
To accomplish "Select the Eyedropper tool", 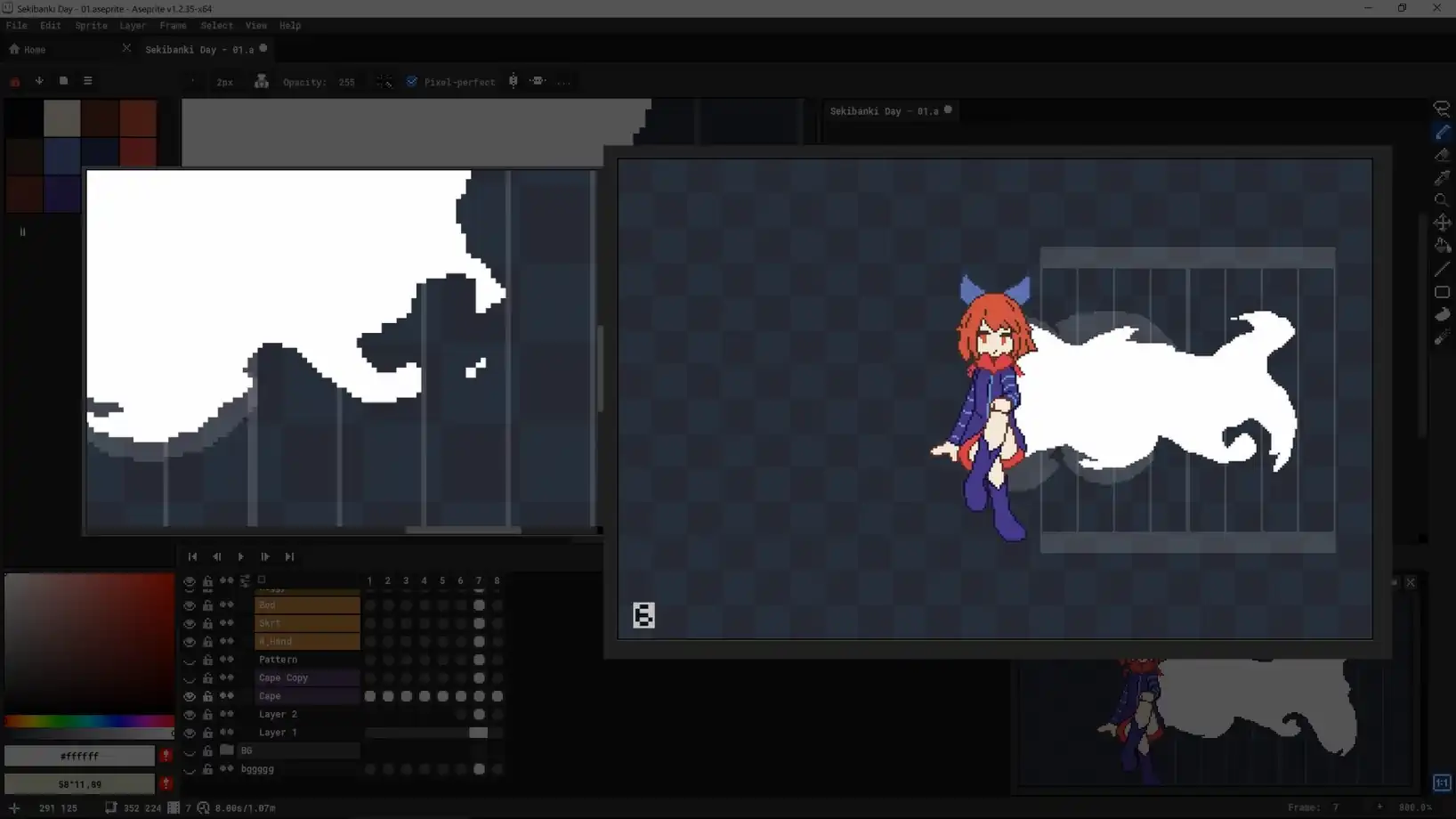I will (x=1442, y=176).
